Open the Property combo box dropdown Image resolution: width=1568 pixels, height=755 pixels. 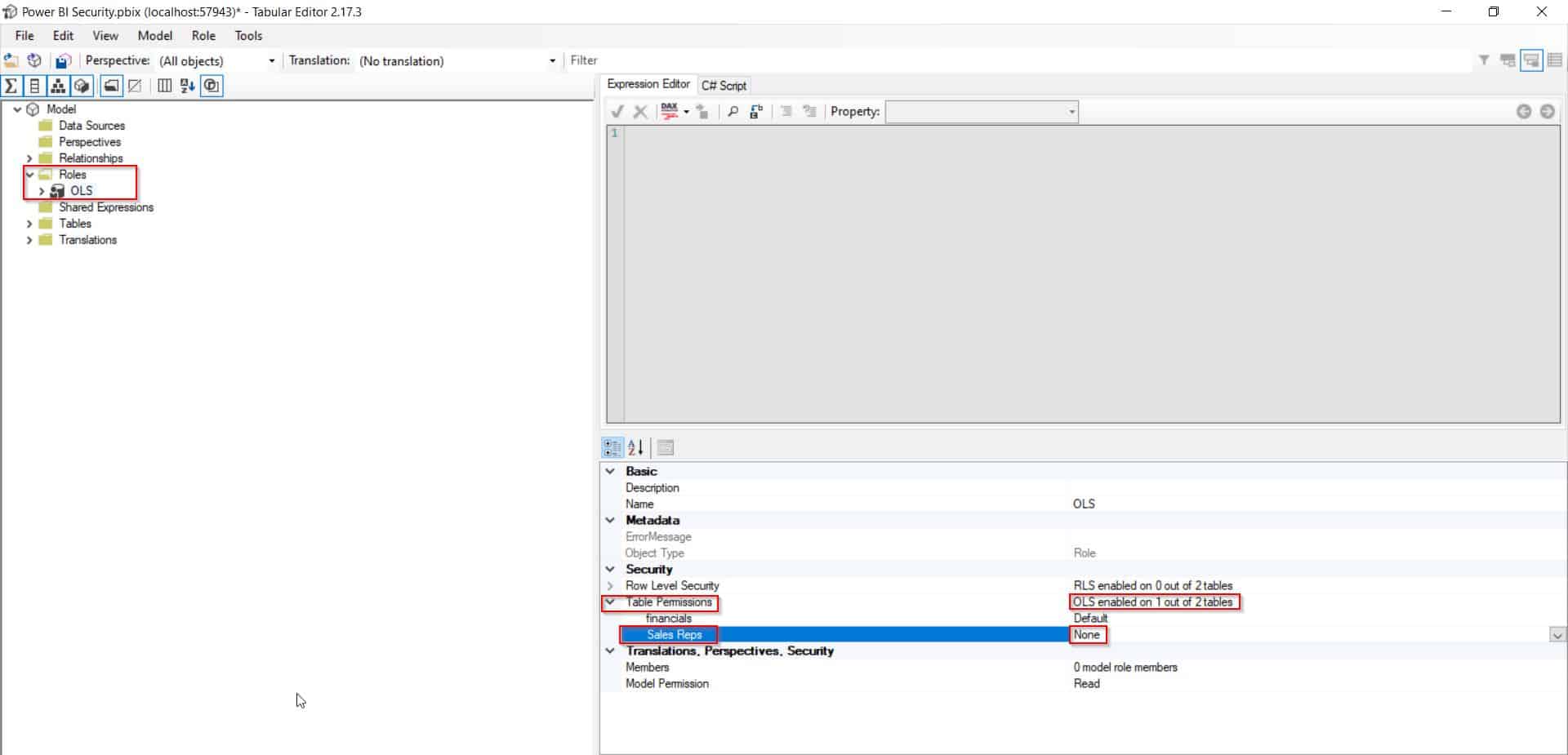click(x=1070, y=112)
